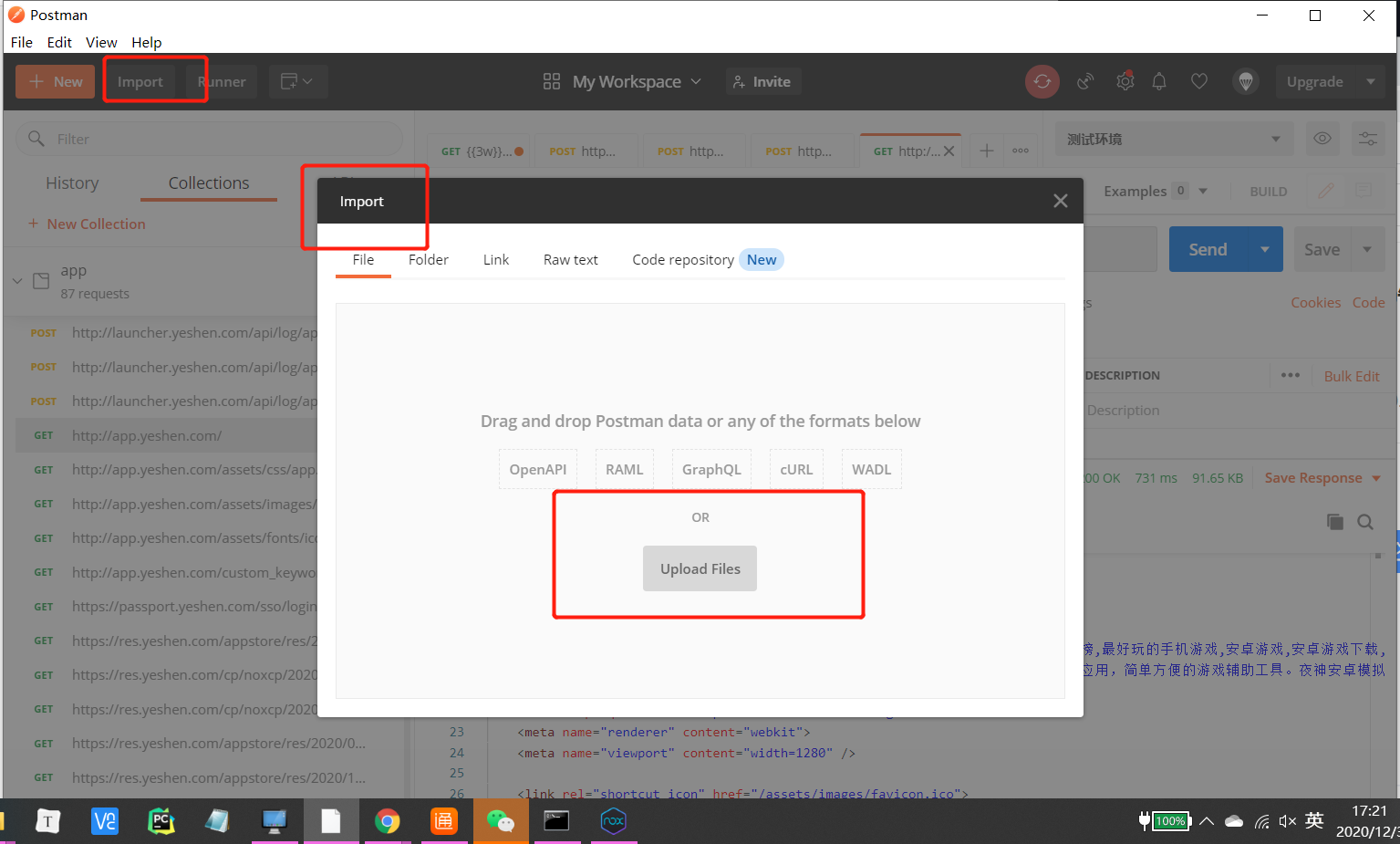Open manage environments sliders icon
Image resolution: width=1400 pixels, height=844 pixels.
click(1368, 139)
